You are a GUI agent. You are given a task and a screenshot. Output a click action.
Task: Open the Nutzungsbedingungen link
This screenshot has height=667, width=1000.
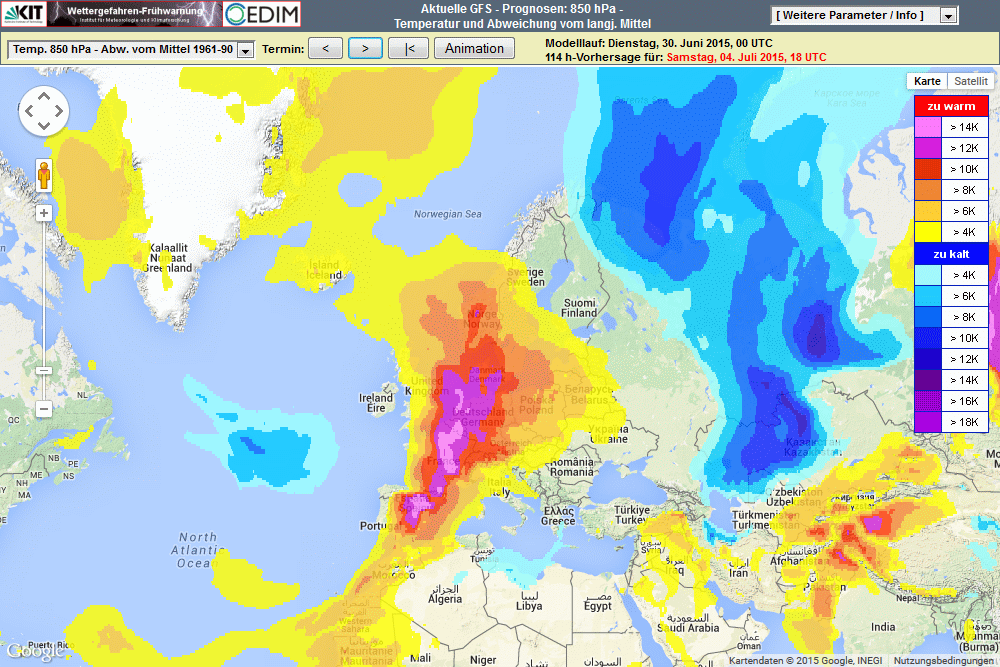(943, 660)
